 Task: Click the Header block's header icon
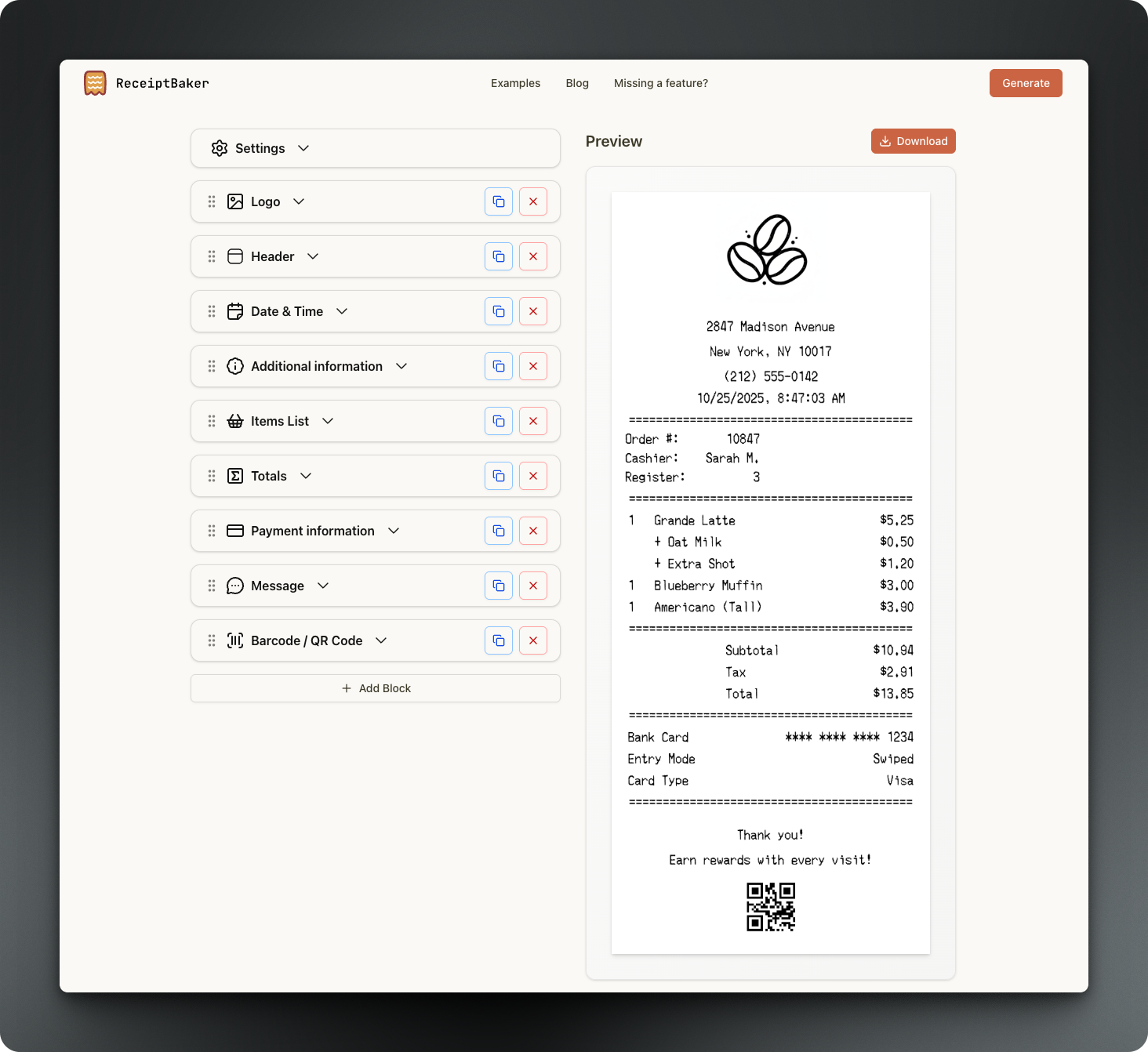pyautogui.click(x=235, y=256)
